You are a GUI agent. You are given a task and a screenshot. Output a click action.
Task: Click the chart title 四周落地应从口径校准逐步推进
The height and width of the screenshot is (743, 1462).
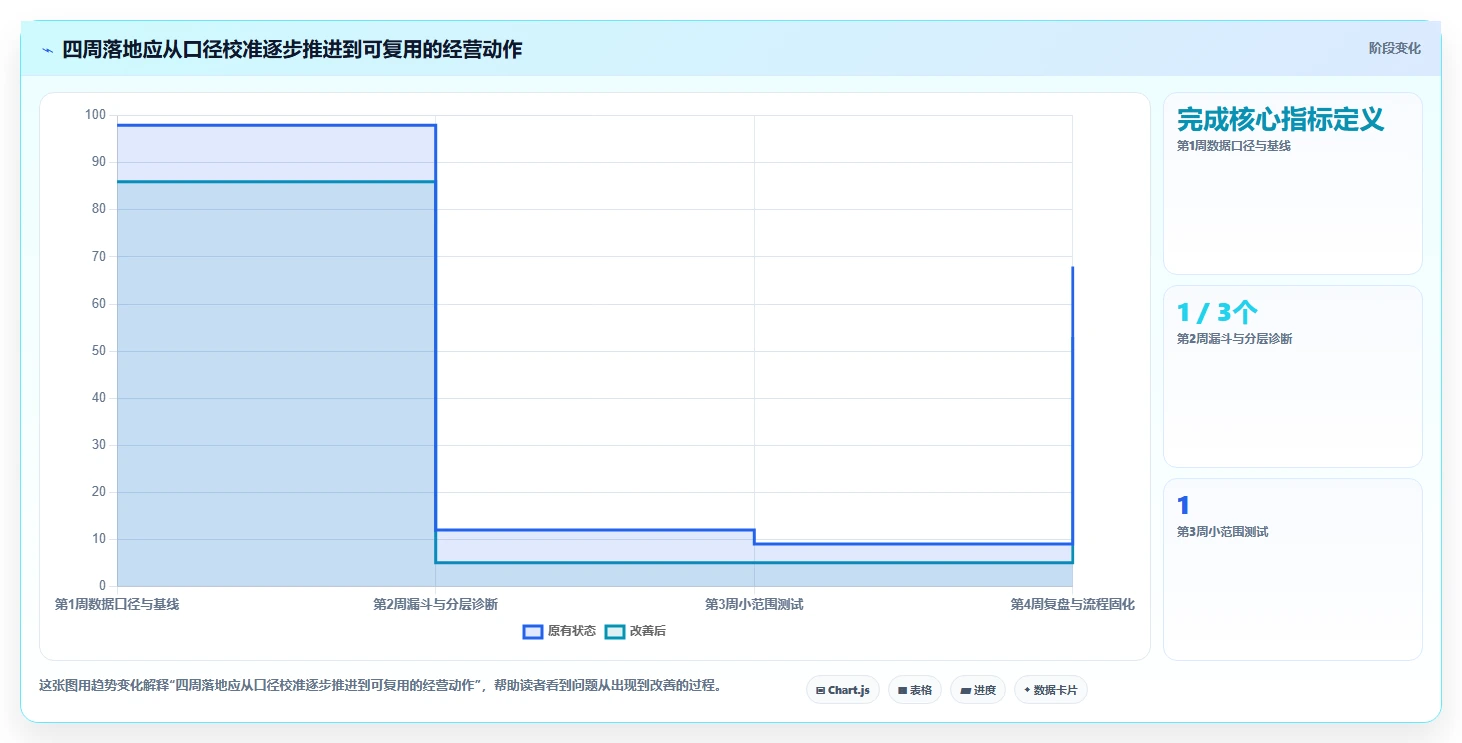tap(292, 49)
